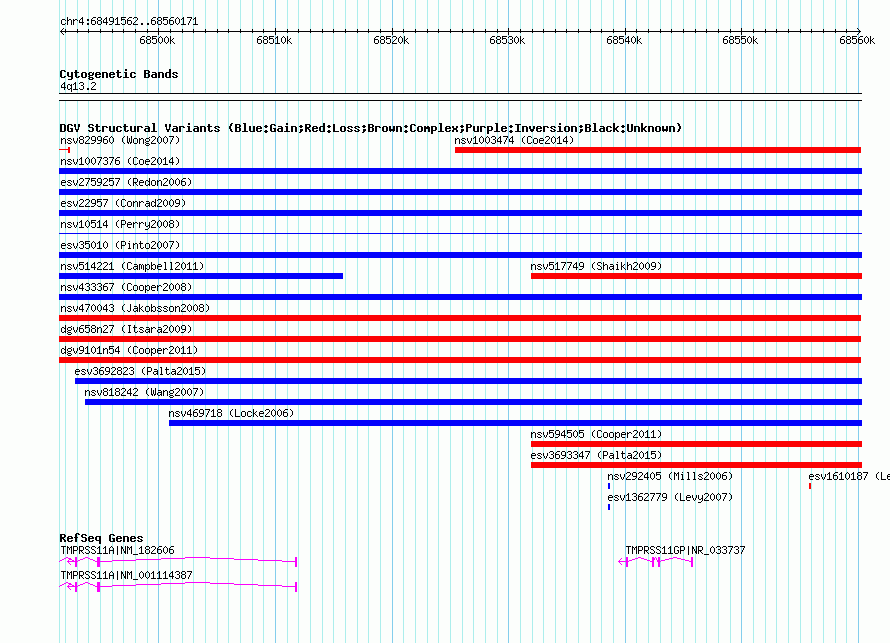Screen dimensions: 890x643
Task: Click the esv3693347 (Palta2015) red bar
Action: click(696, 465)
